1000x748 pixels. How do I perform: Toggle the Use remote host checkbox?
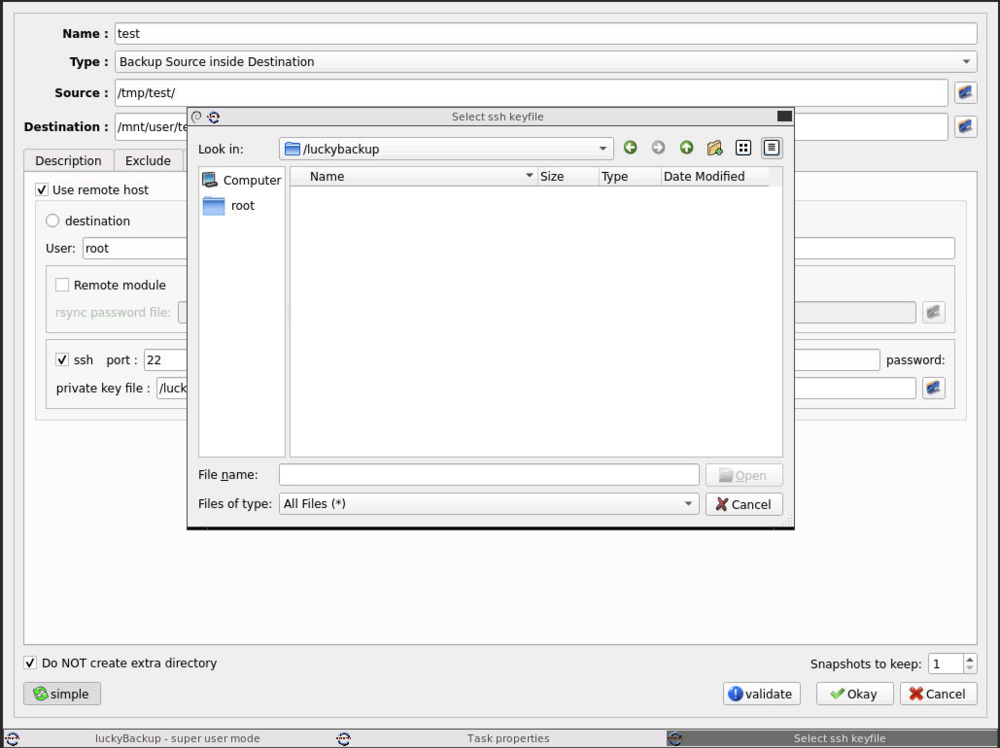point(42,189)
